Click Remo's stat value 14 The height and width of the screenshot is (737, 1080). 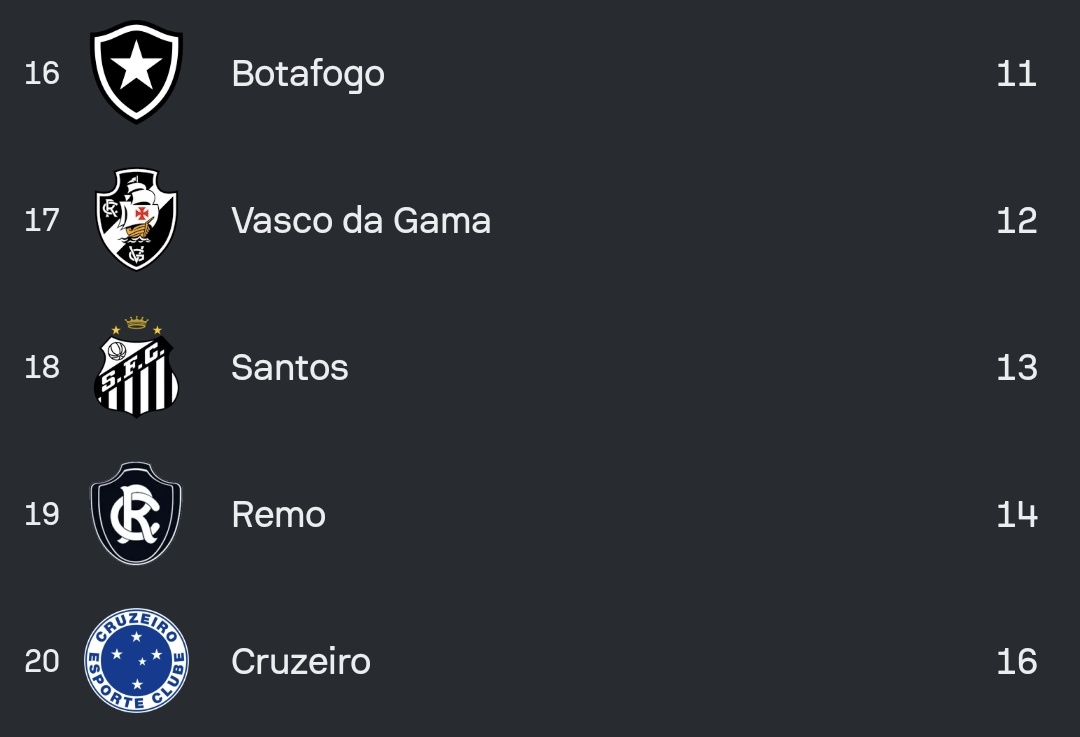[x=1016, y=514]
